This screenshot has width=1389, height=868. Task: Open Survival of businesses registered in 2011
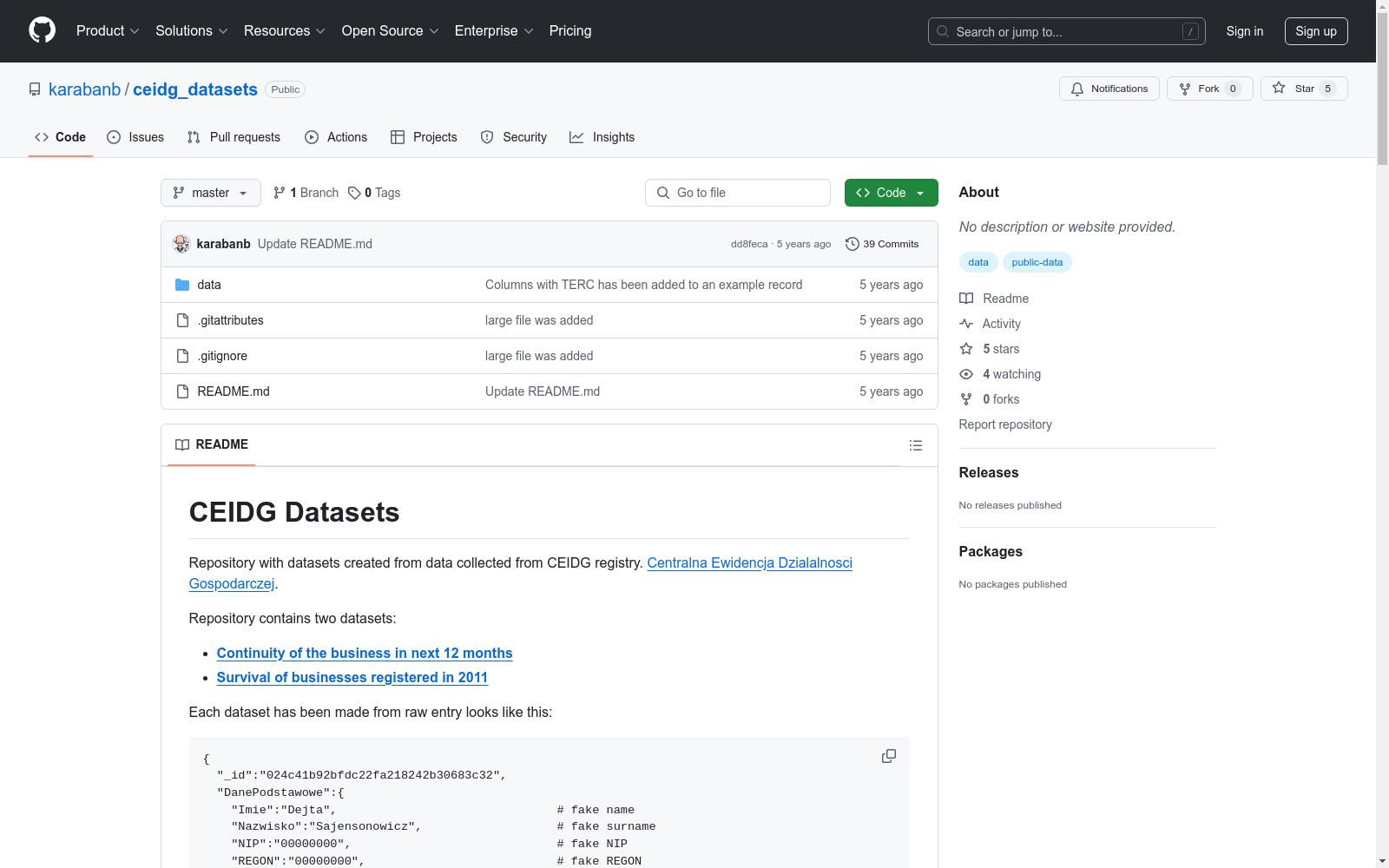tap(352, 677)
